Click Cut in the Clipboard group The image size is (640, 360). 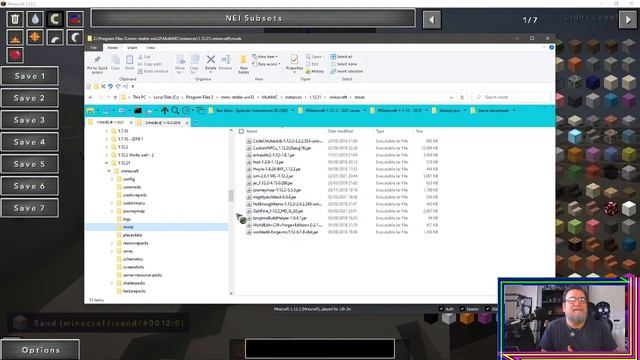144,57
